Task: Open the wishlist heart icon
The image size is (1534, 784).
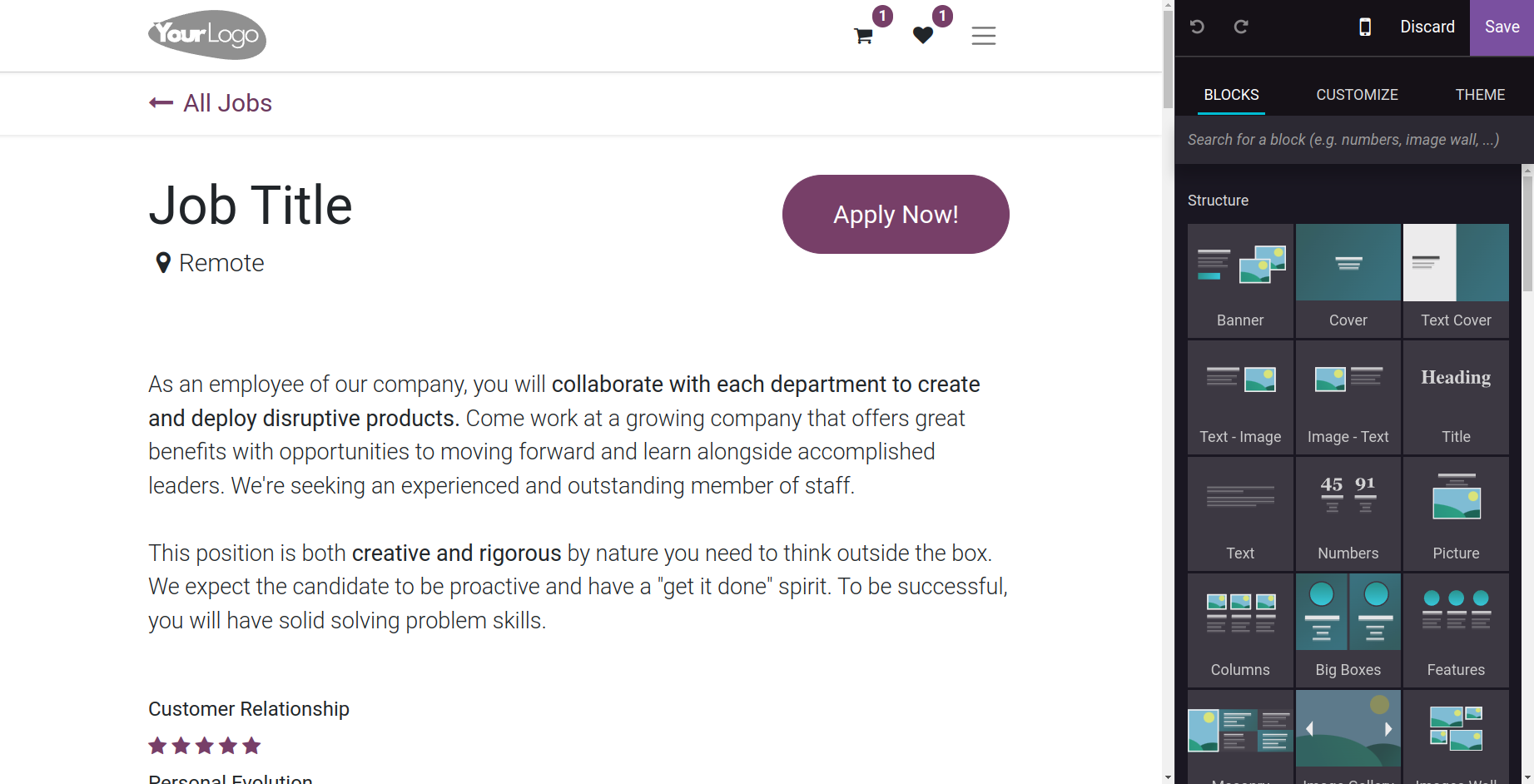Action: point(922,36)
